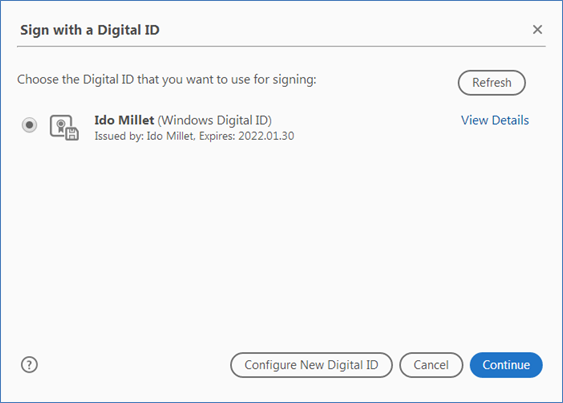The width and height of the screenshot is (563, 403).
Task: Click the Digital ID certificate icon
Action: (x=64, y=127)
